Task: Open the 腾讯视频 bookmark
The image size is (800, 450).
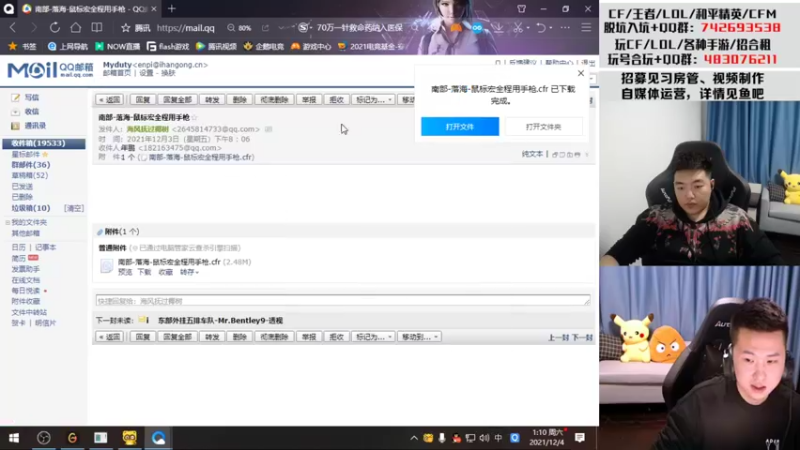Action: 216,46
